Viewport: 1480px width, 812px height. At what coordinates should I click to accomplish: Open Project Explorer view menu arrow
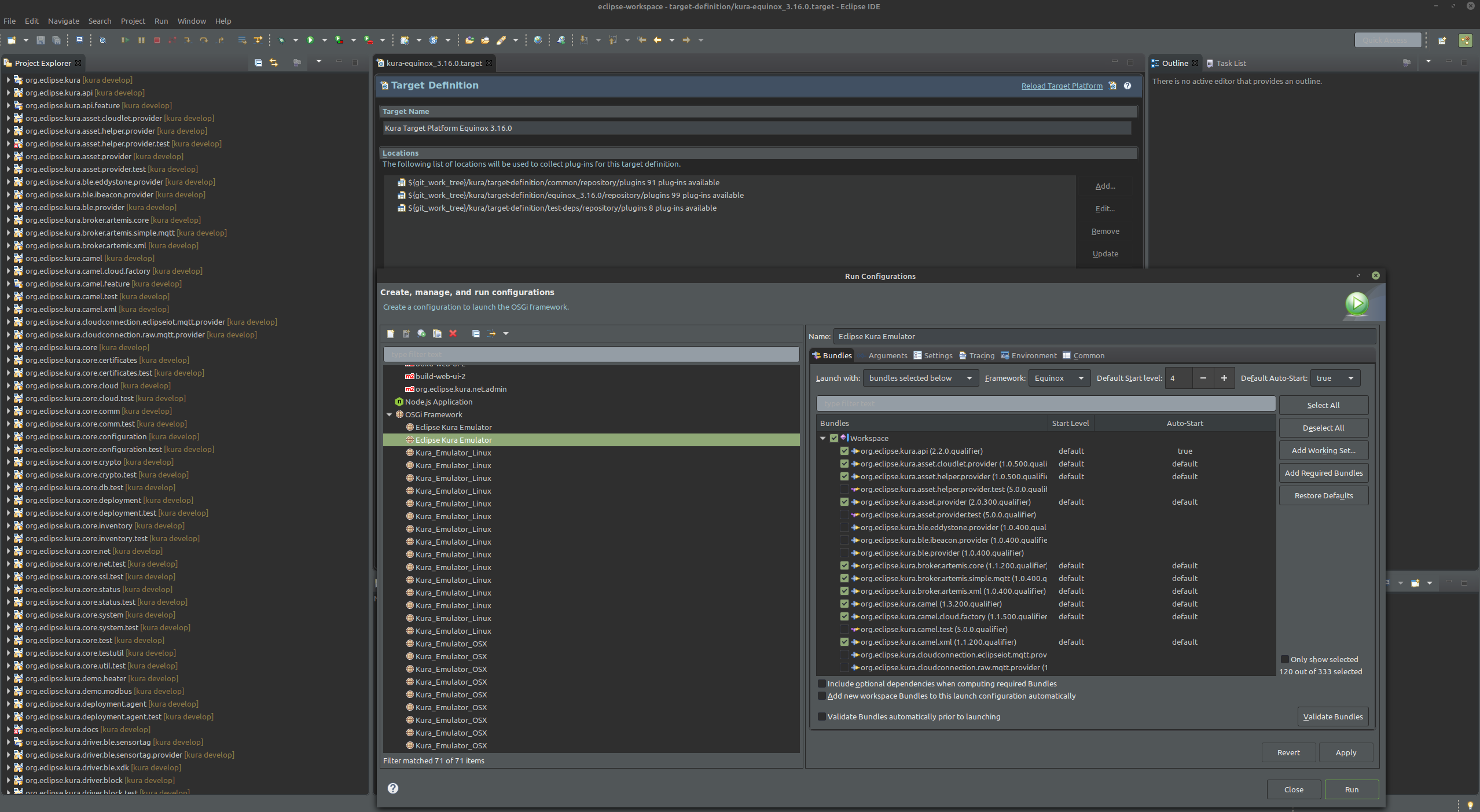coord(318,61)
